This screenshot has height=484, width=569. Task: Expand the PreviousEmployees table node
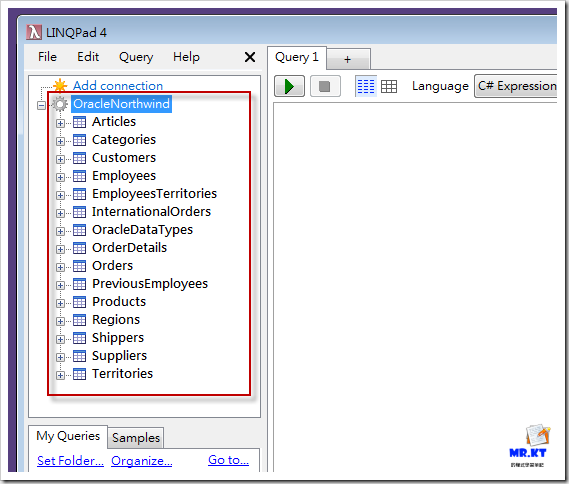[x=61, y=285]
